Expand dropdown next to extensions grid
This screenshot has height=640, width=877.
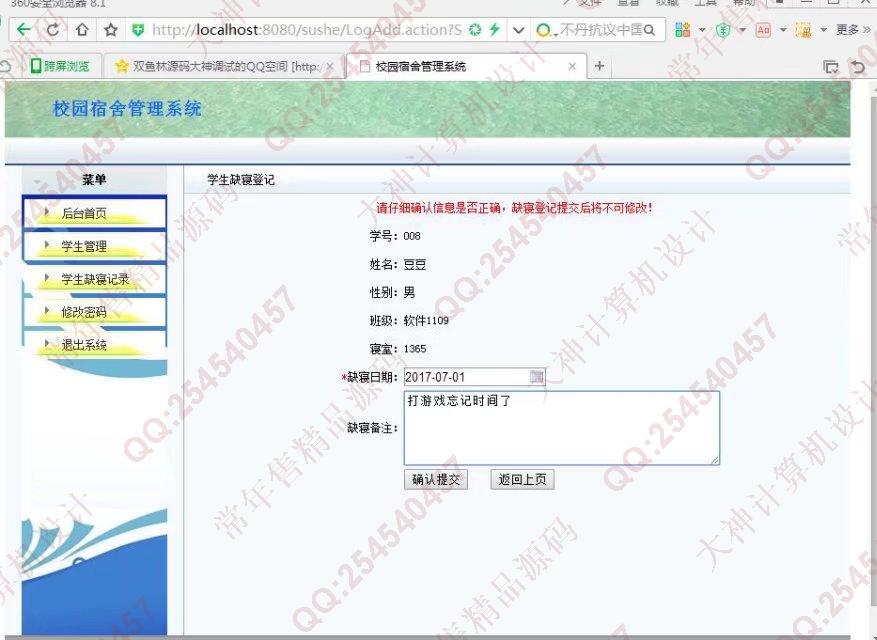click(702, 30)
